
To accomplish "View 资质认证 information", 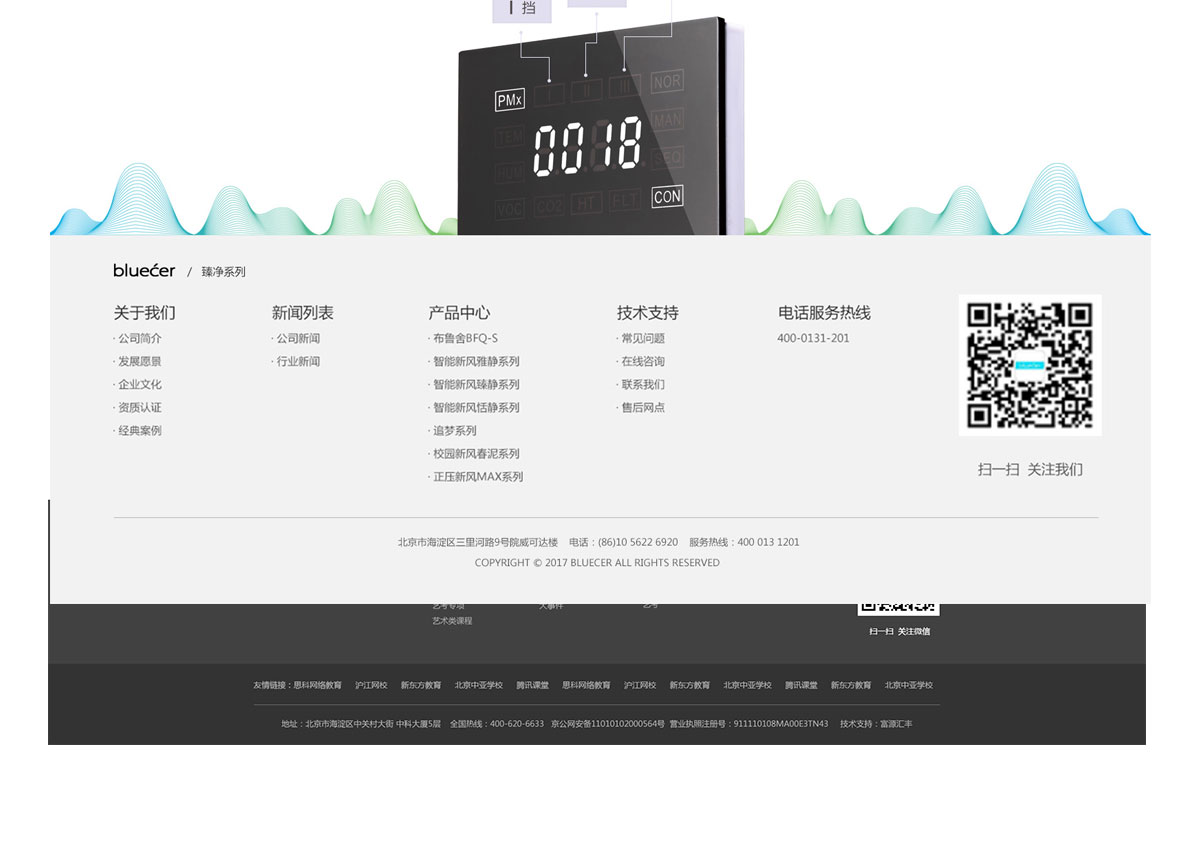I will (138, 407).
